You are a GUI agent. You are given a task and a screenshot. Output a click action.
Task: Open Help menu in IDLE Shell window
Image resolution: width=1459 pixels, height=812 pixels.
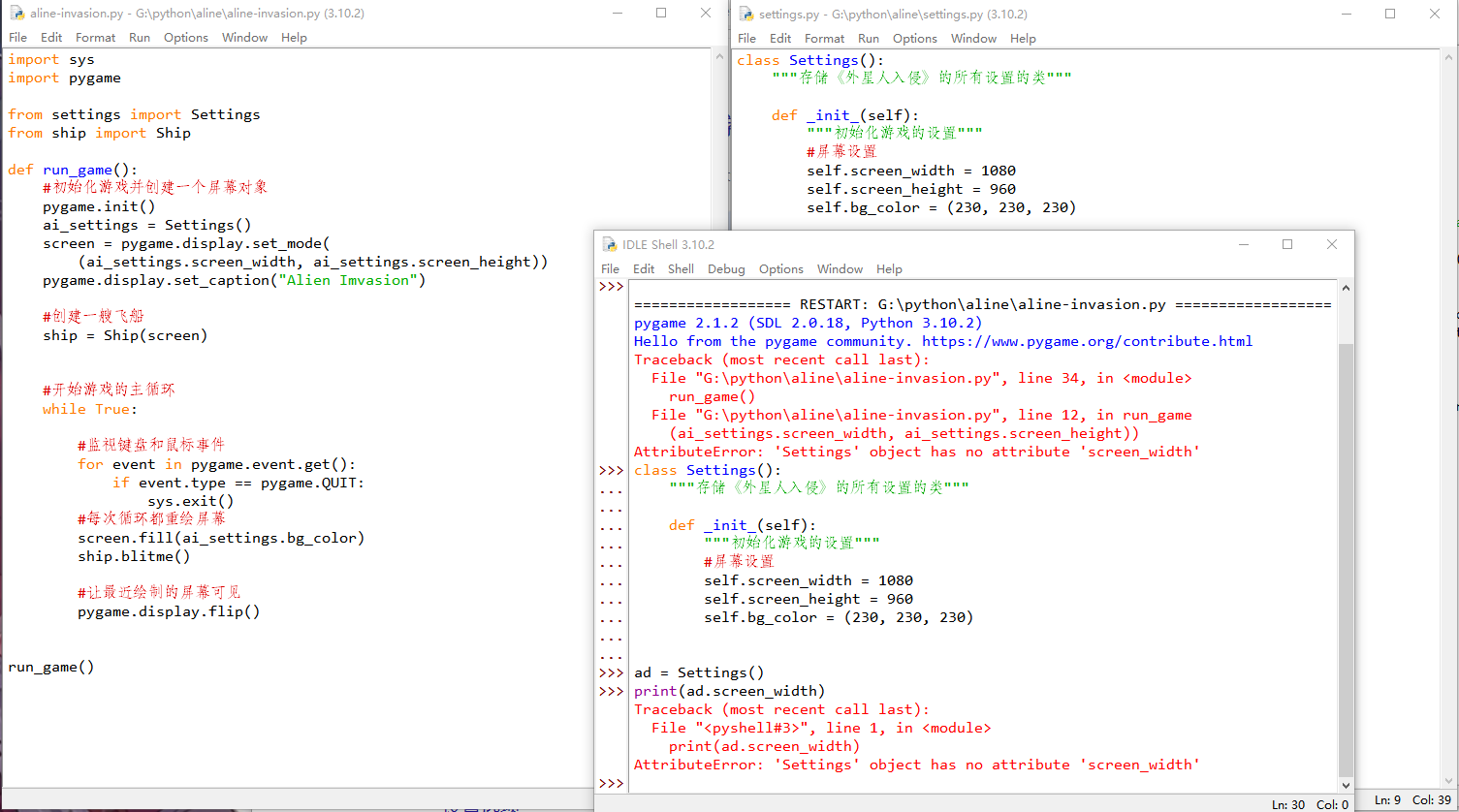(889, 269)
